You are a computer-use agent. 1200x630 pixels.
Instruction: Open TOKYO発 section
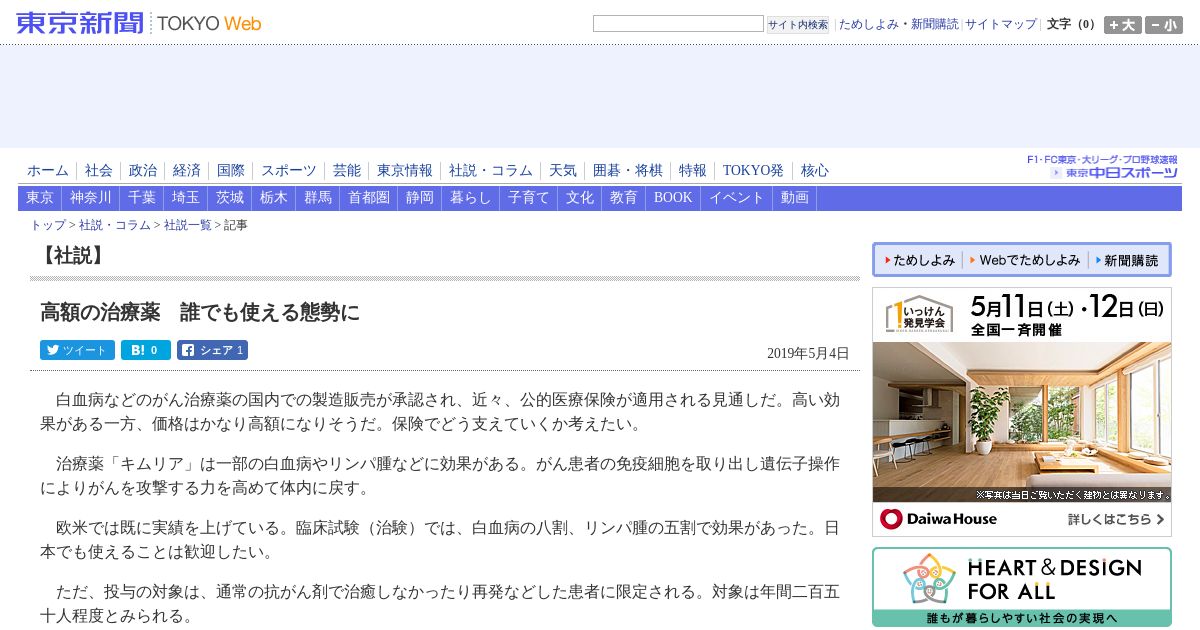(x=753, y=171)
